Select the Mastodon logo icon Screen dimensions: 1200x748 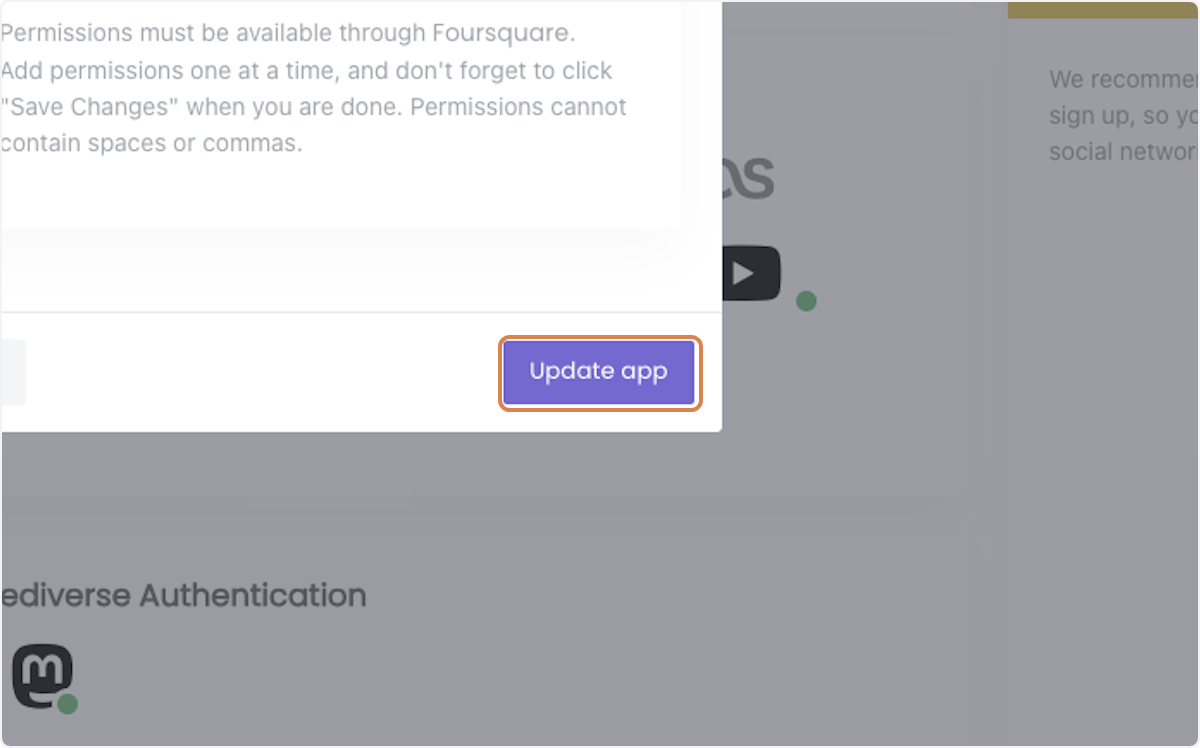[42, 676]
